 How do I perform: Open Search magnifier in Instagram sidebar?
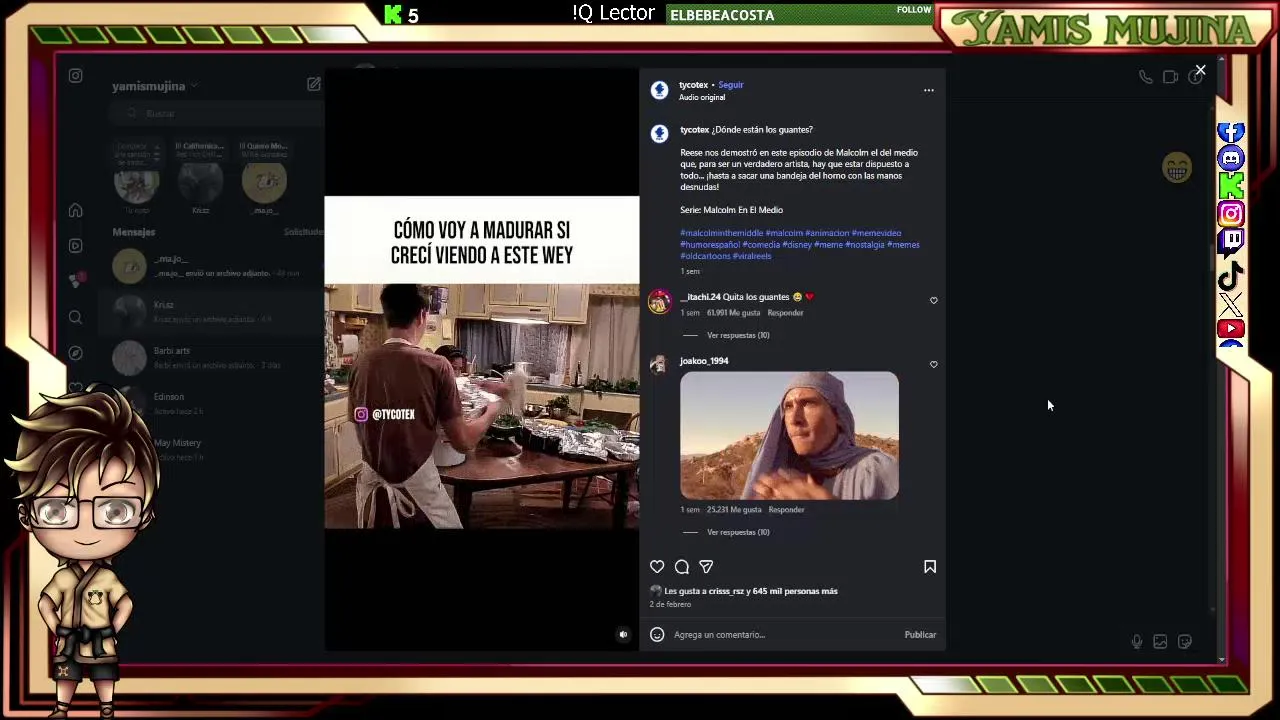(75, 317)
